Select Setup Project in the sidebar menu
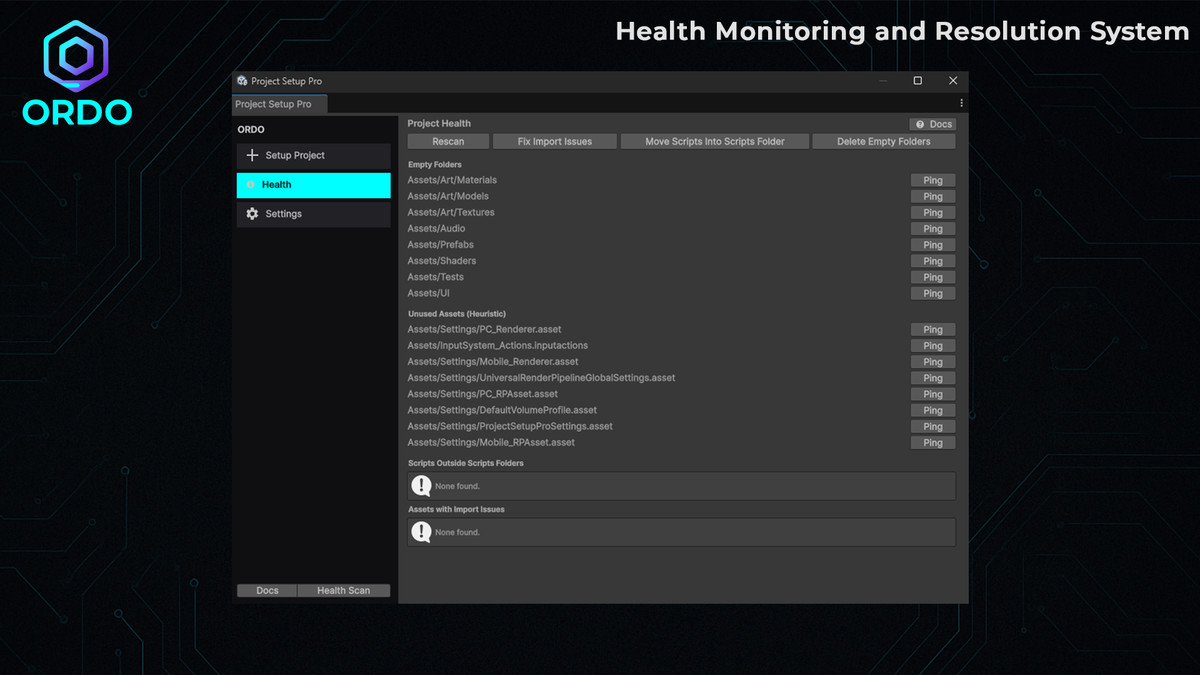1200x675 pixels. click(294, 155)
